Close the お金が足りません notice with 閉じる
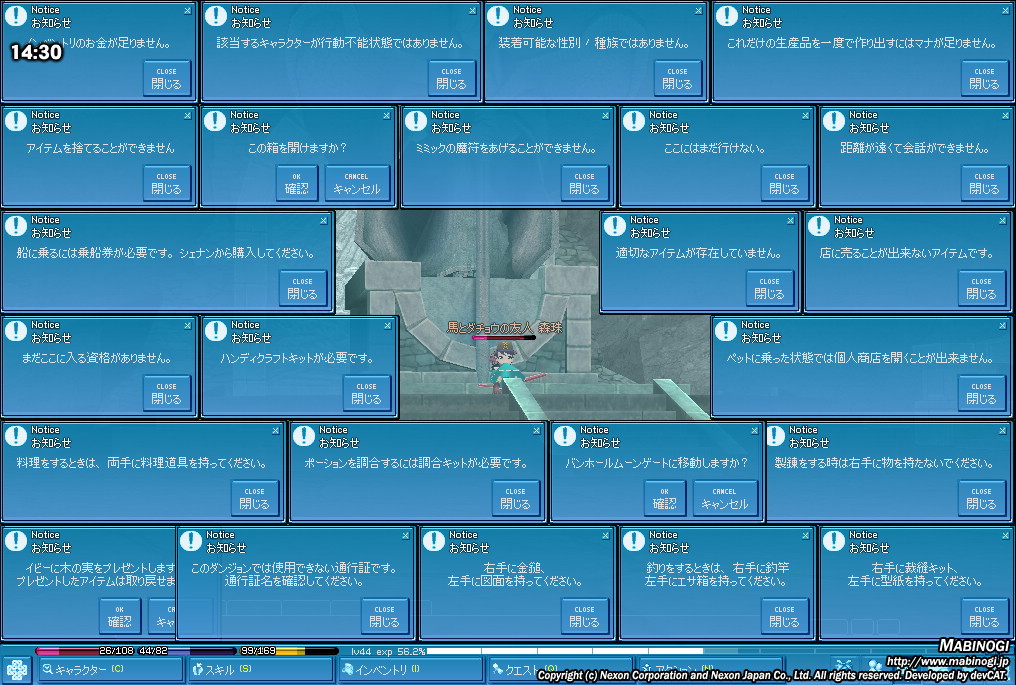The width and height of the screenshot is (1016, 685). point(167,78)
